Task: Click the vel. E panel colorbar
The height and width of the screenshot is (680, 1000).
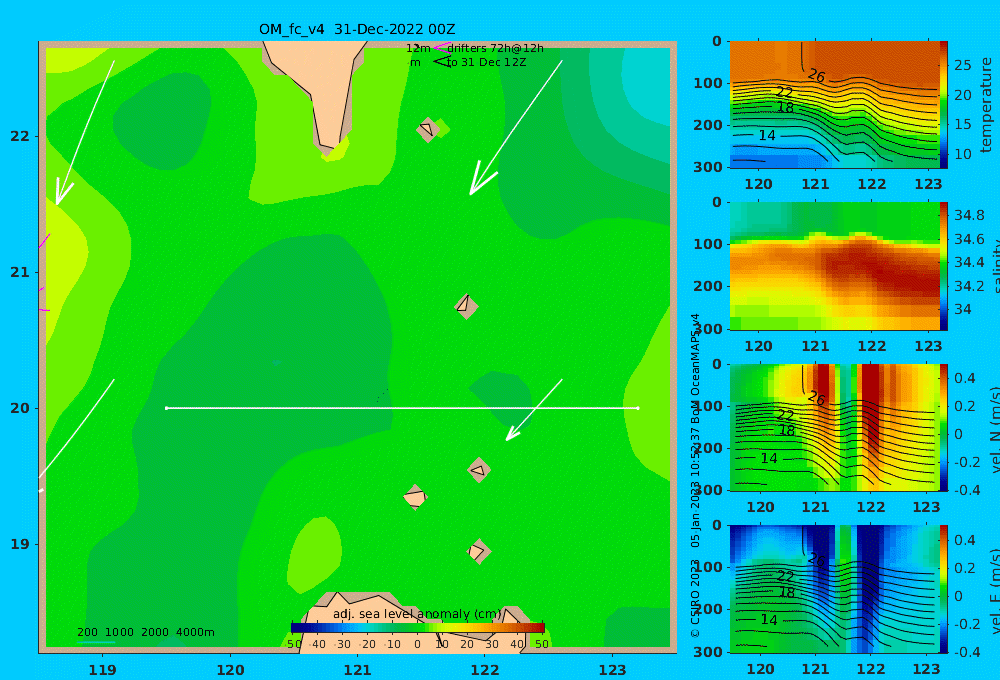Action: [x=944, y=589]
